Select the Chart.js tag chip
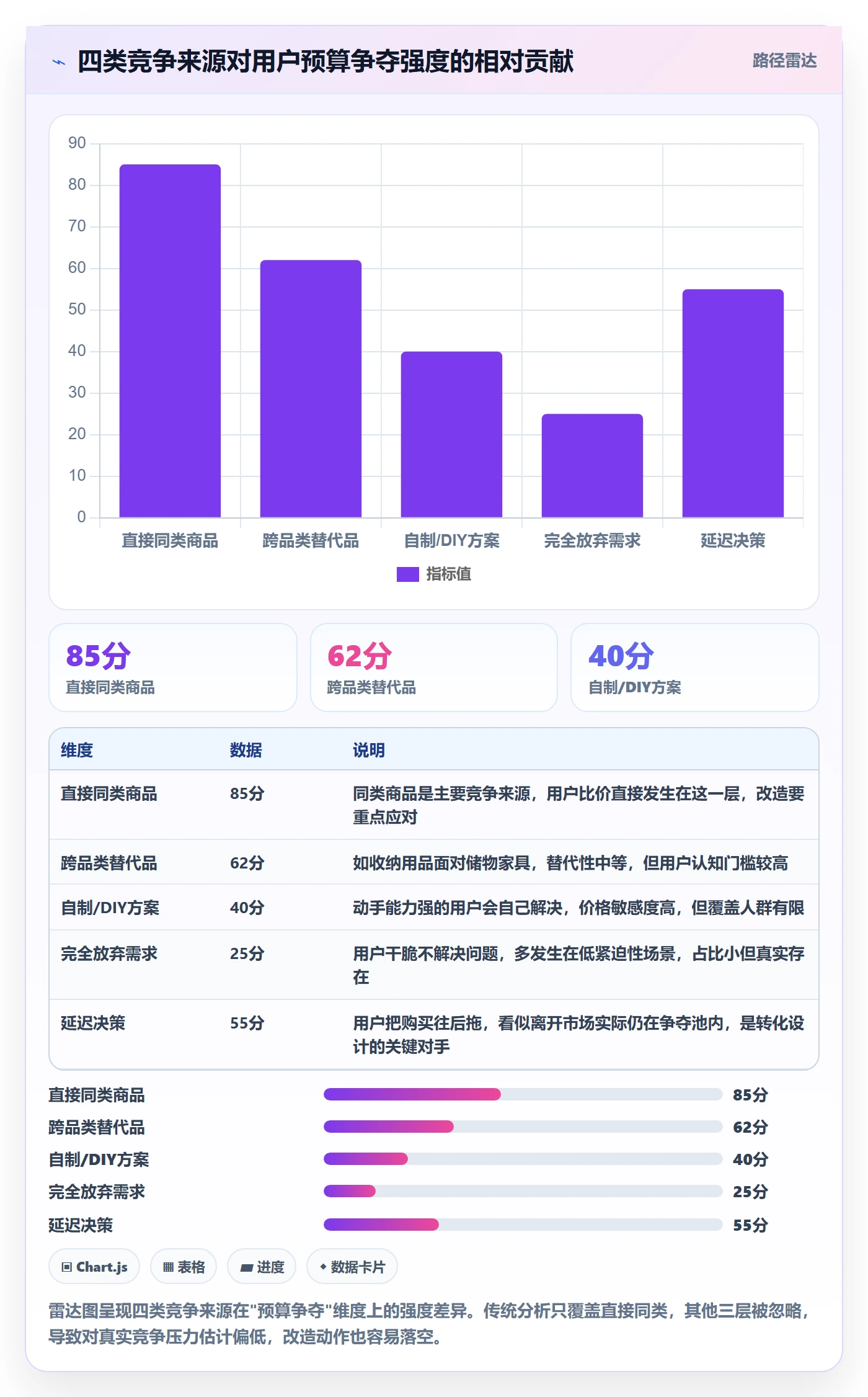 click(x=94, y=1267)
